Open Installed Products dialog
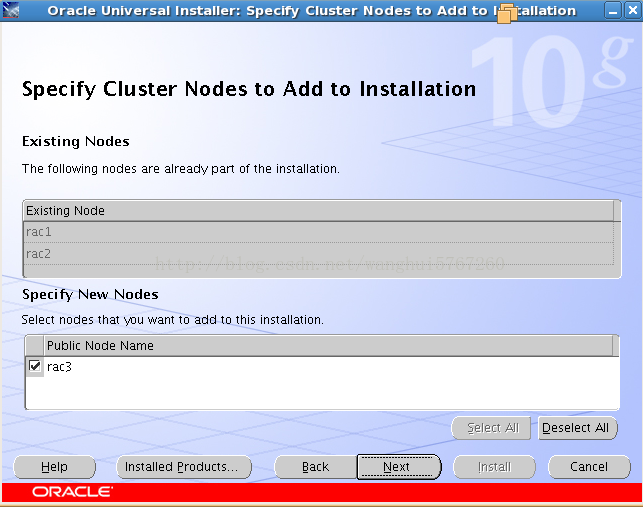Viewport: 643px width, 507px height. (184, 467)
